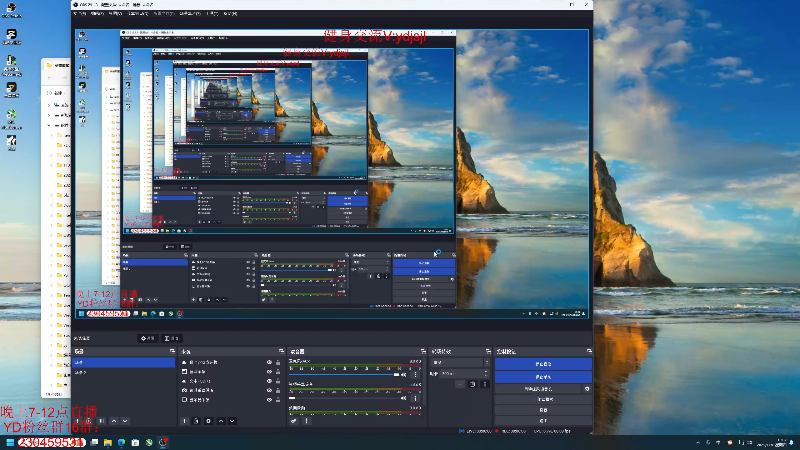Toggle lock on the first source row
The height and width of the screenshot is (450, 800).
tap(278, 362)
